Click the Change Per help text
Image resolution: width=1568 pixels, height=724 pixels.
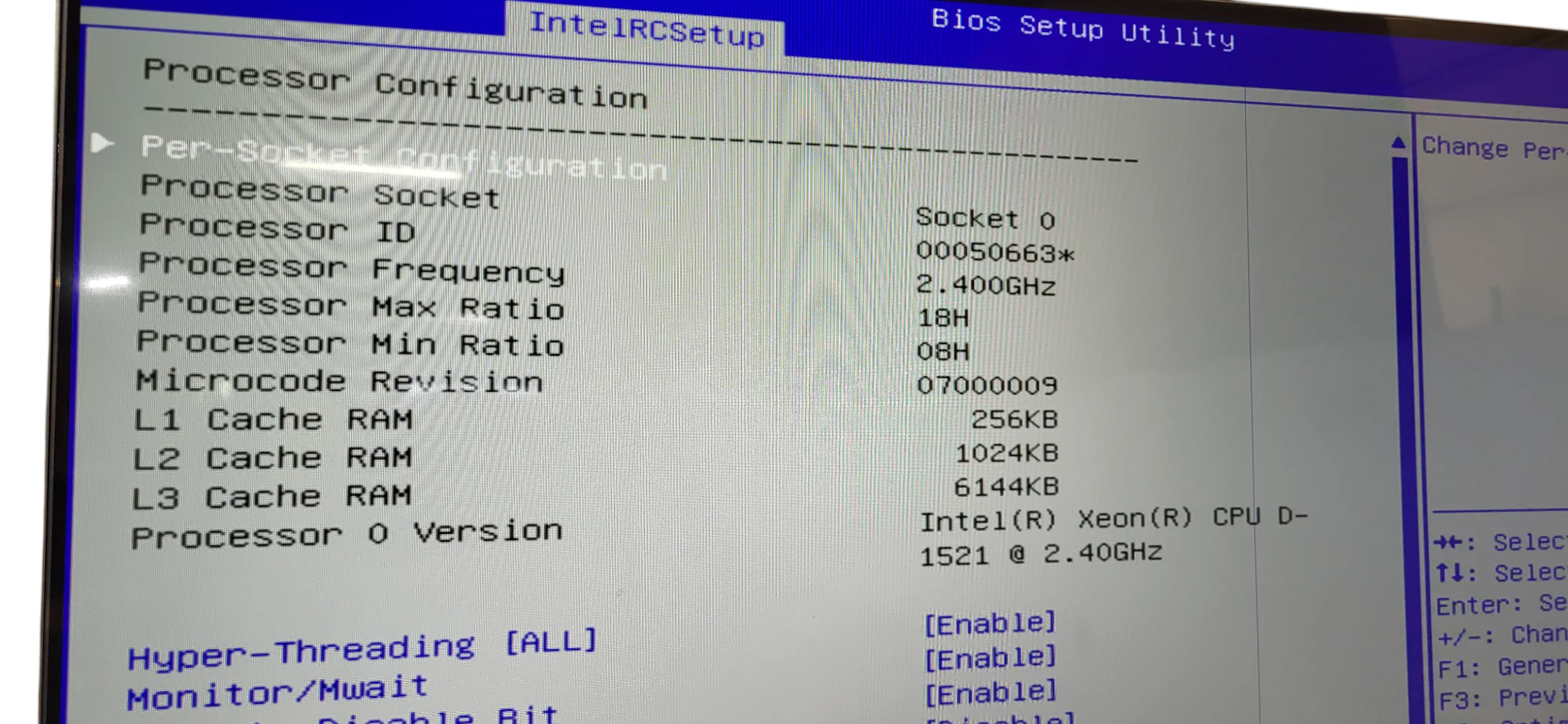pos(1494,148)
